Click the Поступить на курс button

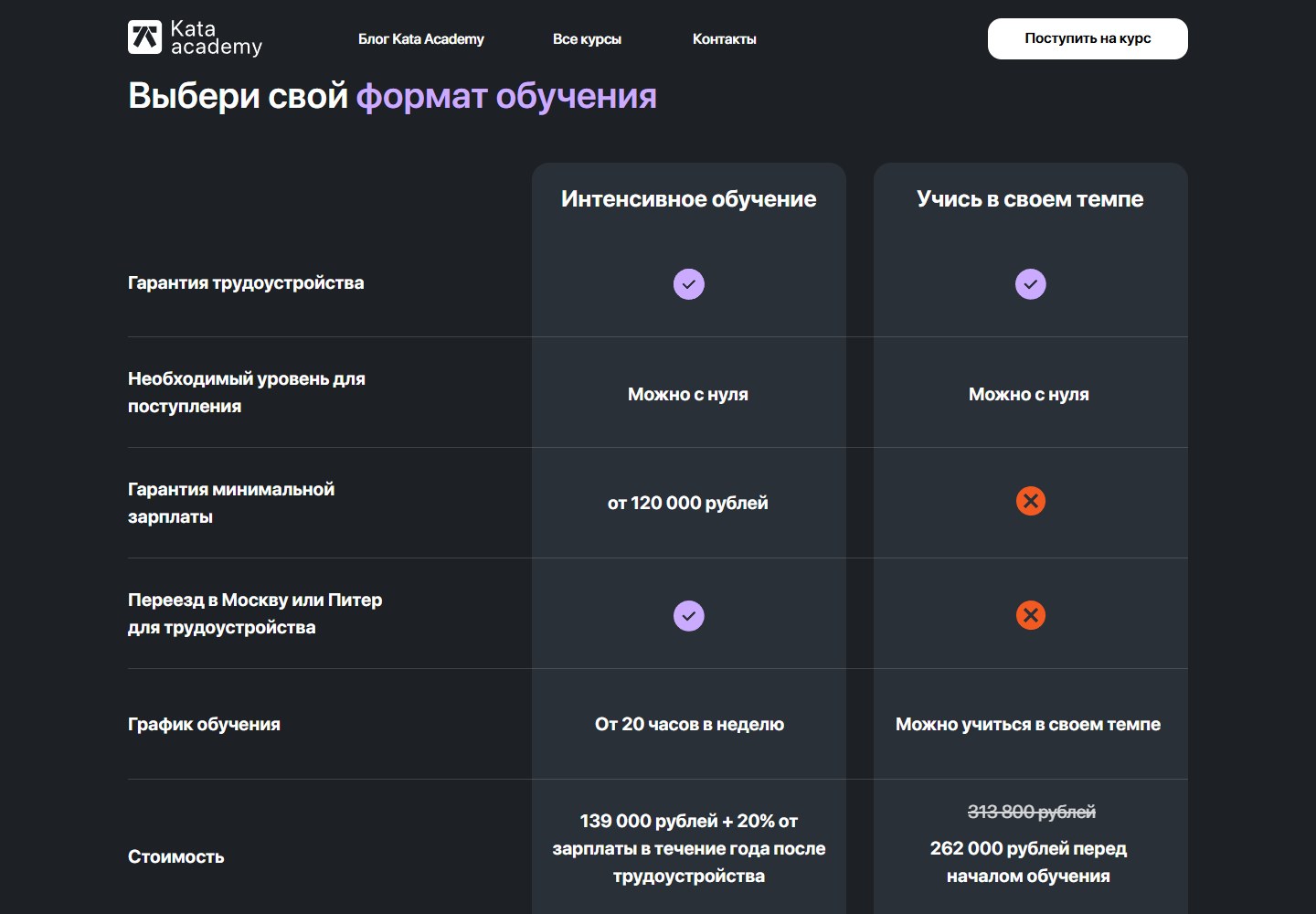(1088, 38)
